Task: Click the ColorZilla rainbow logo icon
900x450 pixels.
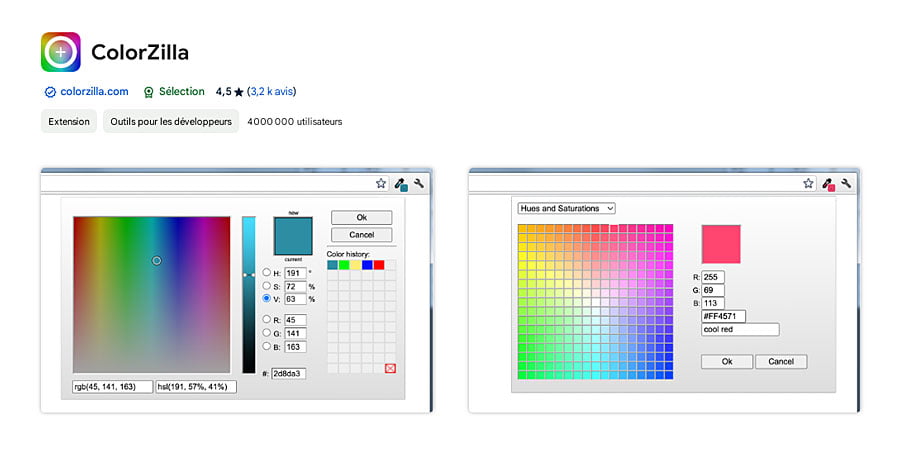Action: click(x=60, y=52)
